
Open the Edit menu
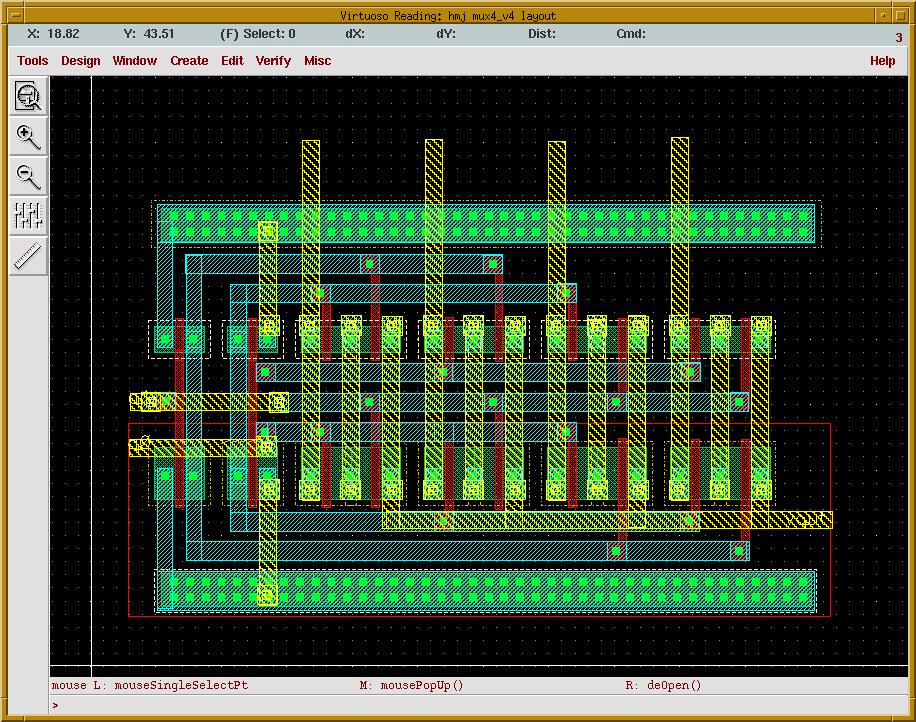(x=232, y=61)
